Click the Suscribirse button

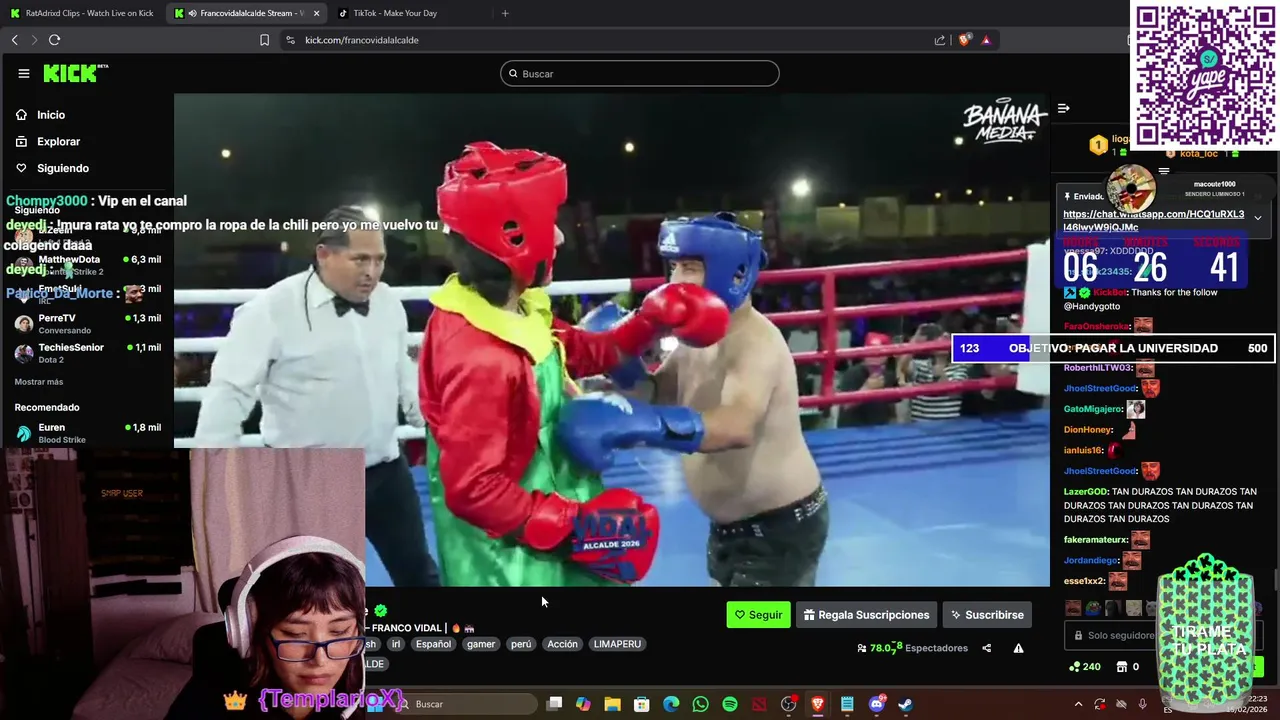(987, 615)
